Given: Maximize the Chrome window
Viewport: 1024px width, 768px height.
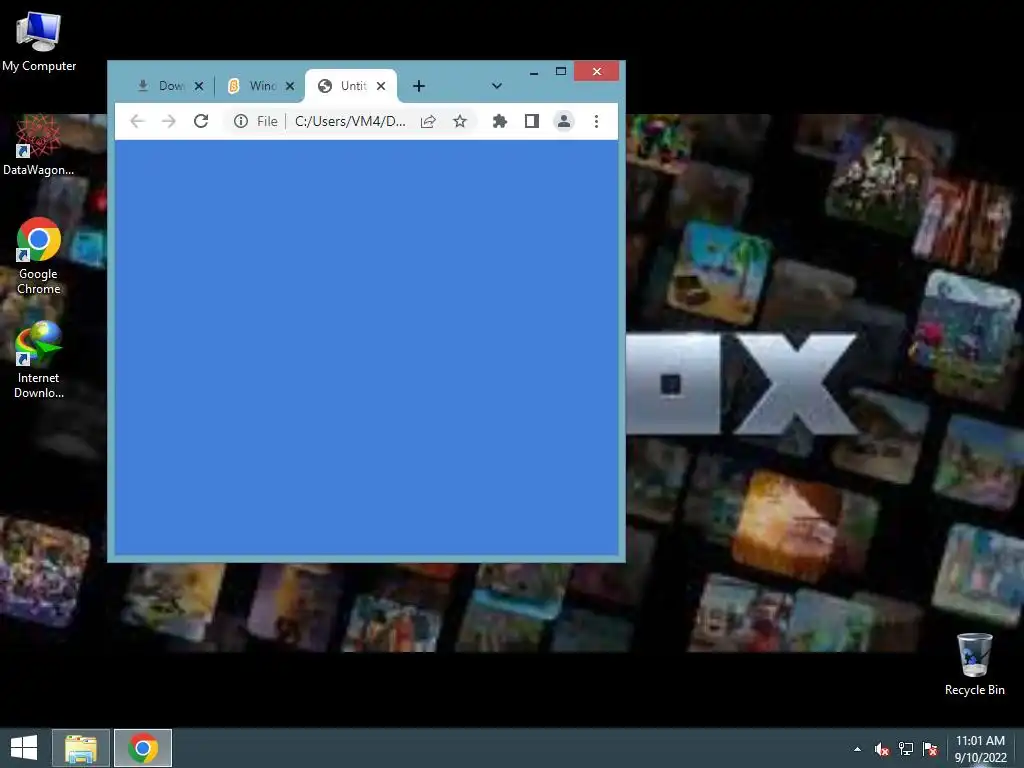Looking at the screenshot, I should point(560,72).
